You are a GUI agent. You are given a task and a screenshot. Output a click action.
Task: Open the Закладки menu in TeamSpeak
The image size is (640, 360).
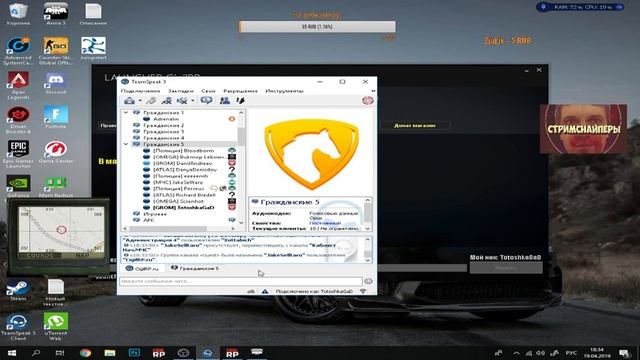[181, 91]
